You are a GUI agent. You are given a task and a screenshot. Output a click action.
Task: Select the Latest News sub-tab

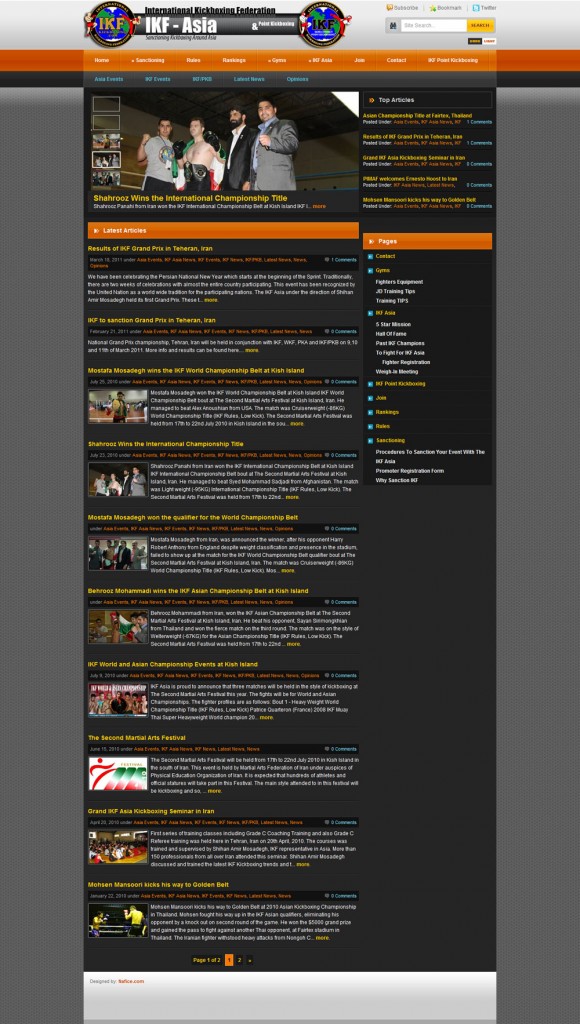(249, 79)
